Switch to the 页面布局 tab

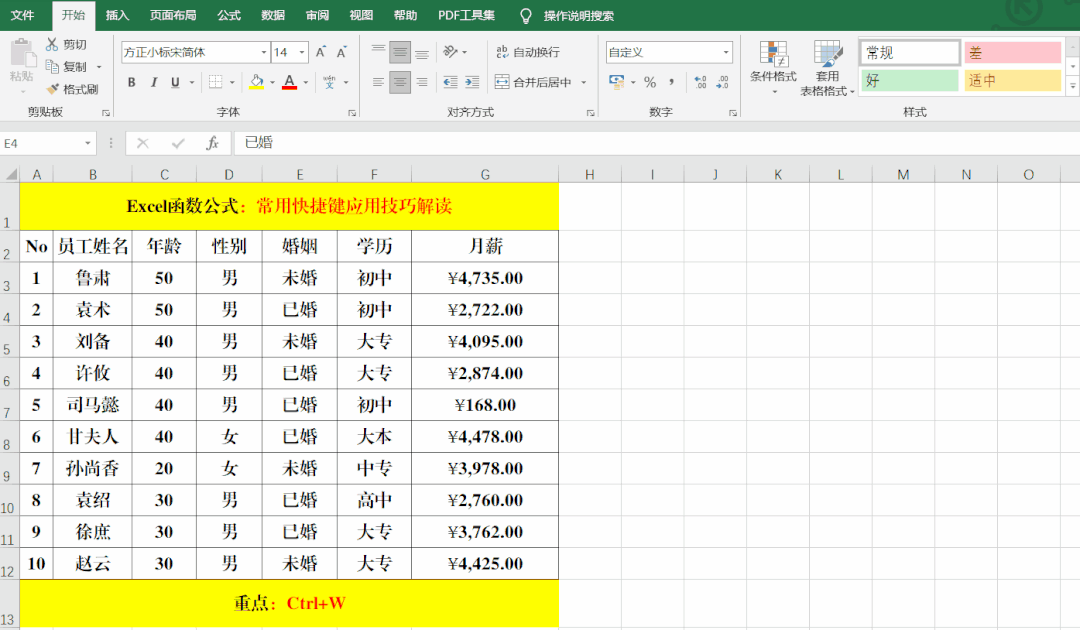[173, 15]
